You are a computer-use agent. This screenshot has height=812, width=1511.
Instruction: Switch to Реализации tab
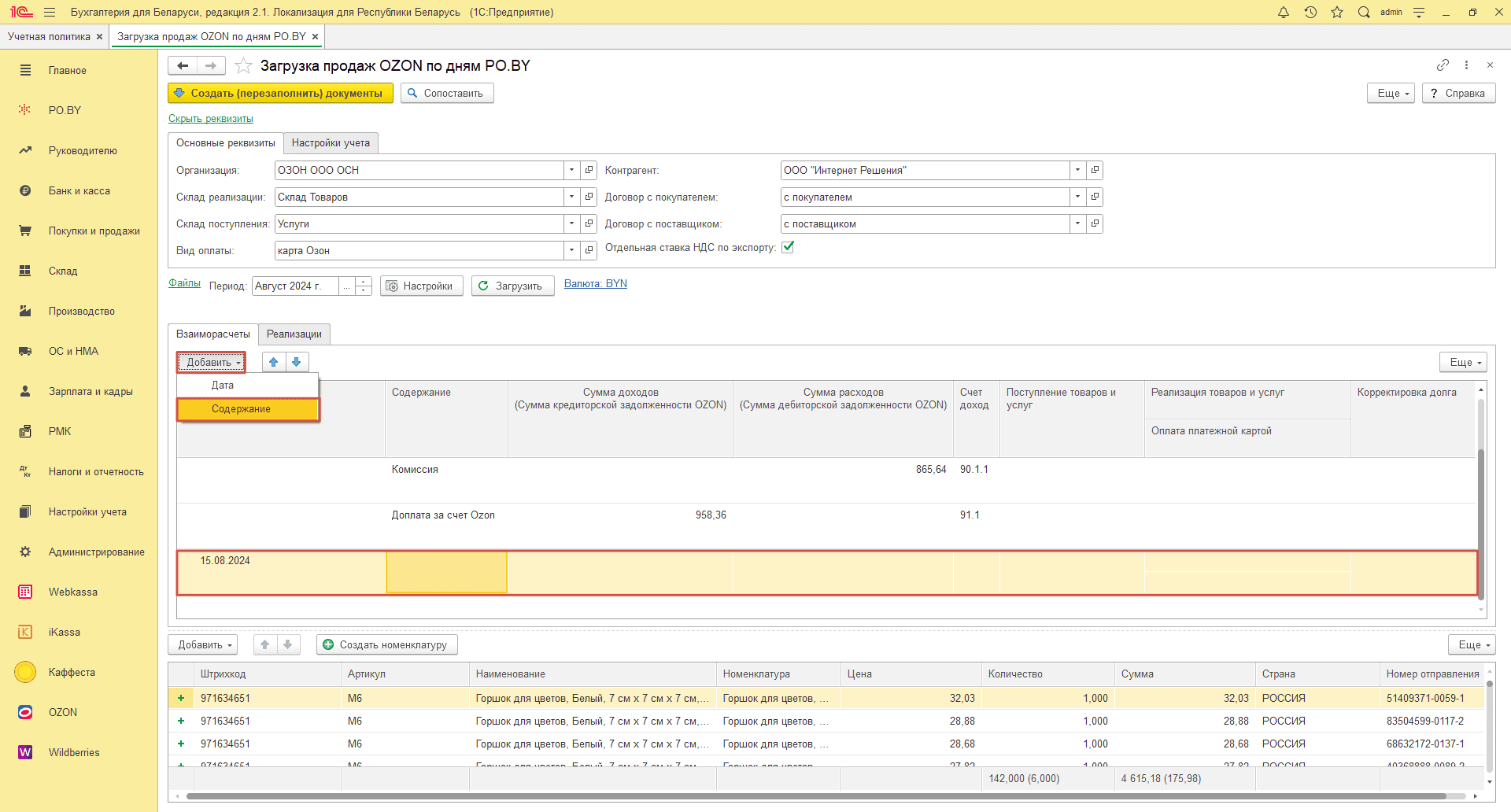pos(294,334)
